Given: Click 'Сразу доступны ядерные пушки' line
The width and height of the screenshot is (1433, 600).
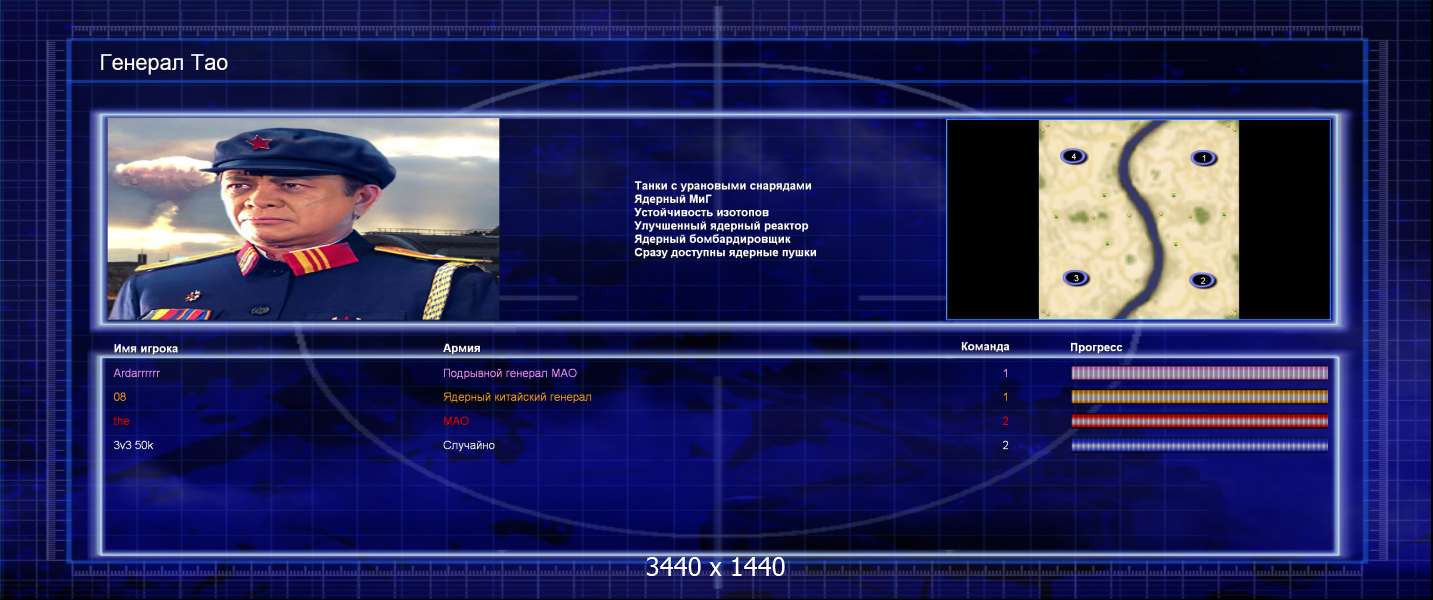Looking at the screenshot, I should (x=725, y=253).
